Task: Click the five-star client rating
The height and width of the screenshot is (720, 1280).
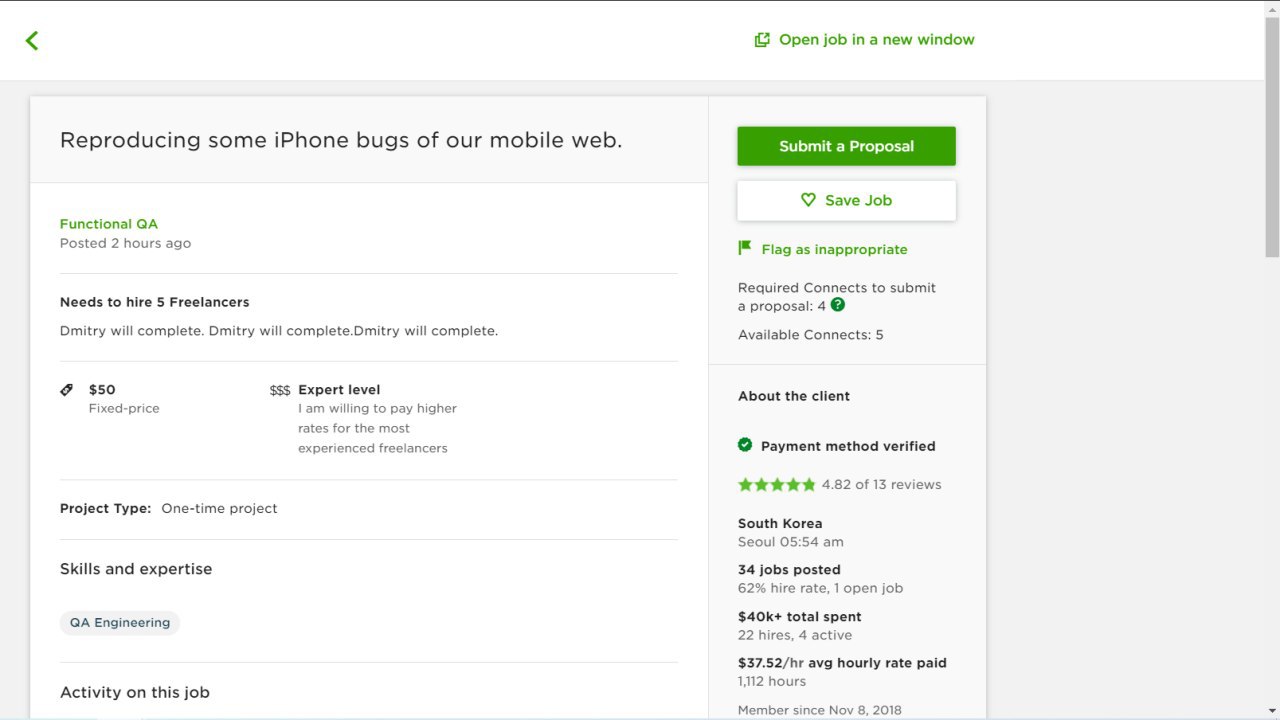Action: (x=777, y=485)
